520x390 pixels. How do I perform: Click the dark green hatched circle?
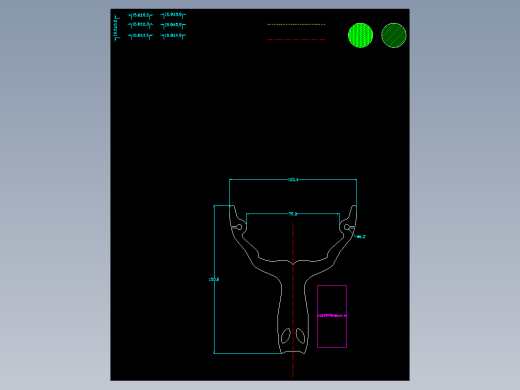coord(394,35)
